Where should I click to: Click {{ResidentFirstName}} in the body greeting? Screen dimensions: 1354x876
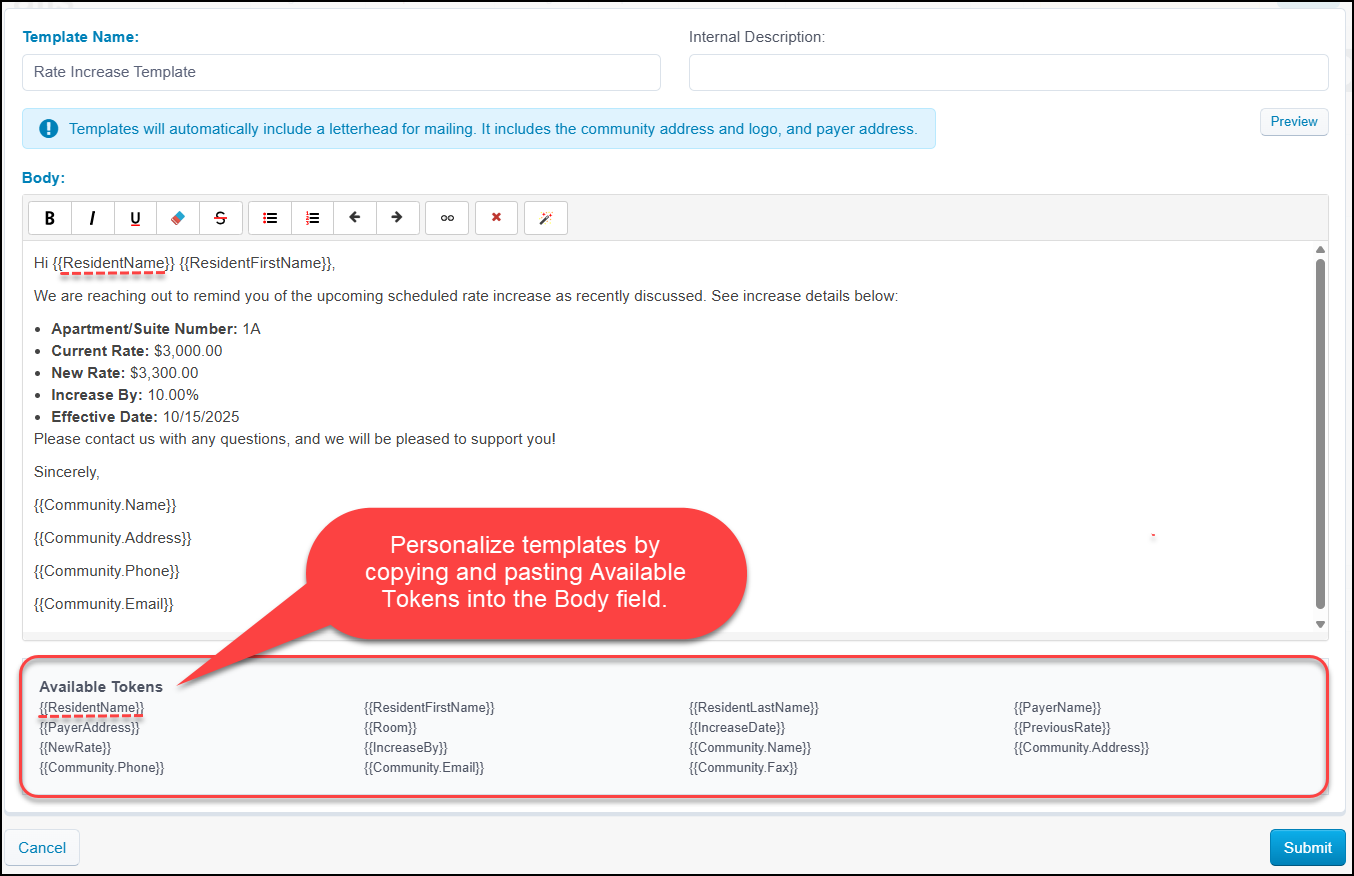[255, 263]
